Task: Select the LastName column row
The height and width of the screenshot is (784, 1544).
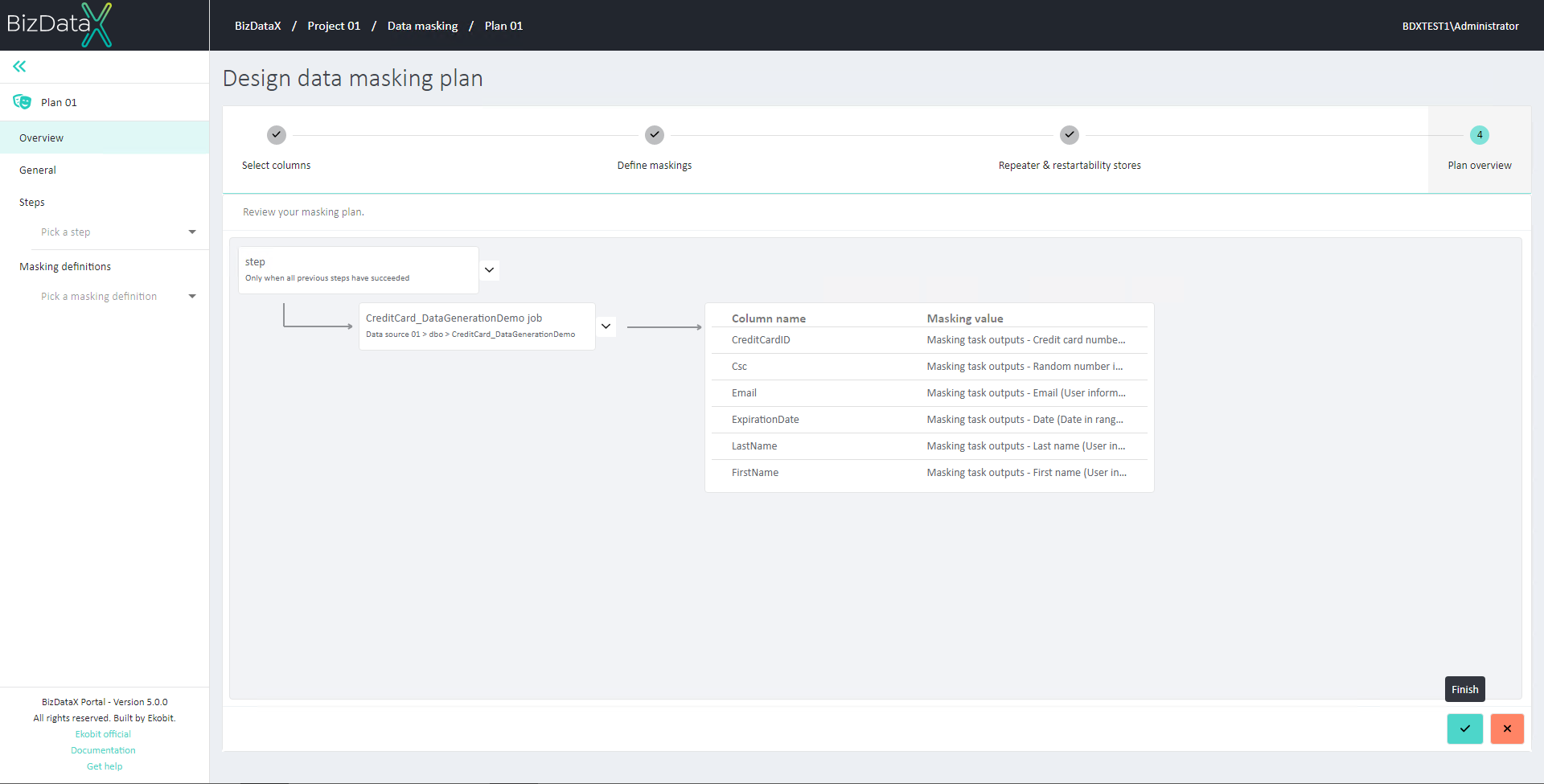Action: 930,446
